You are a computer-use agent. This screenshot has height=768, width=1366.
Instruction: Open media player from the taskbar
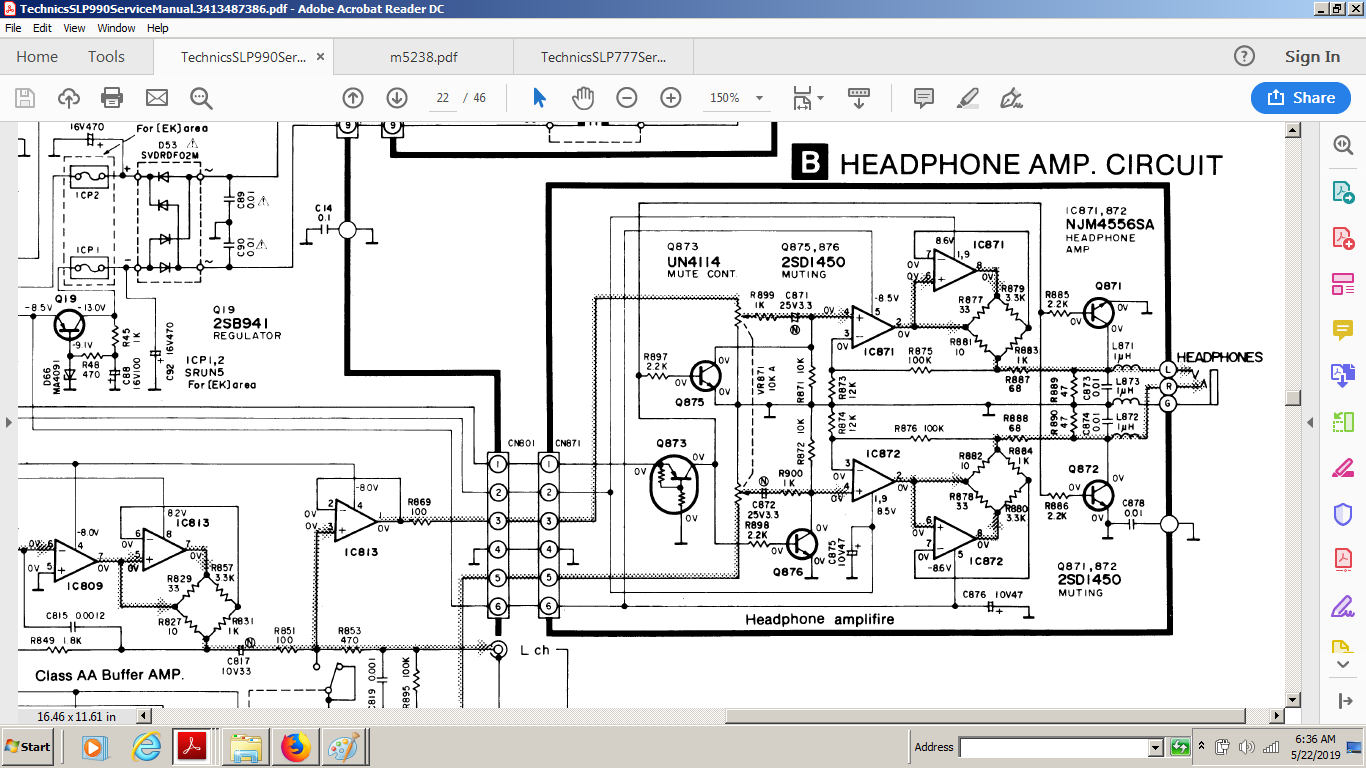coord(93,747)
